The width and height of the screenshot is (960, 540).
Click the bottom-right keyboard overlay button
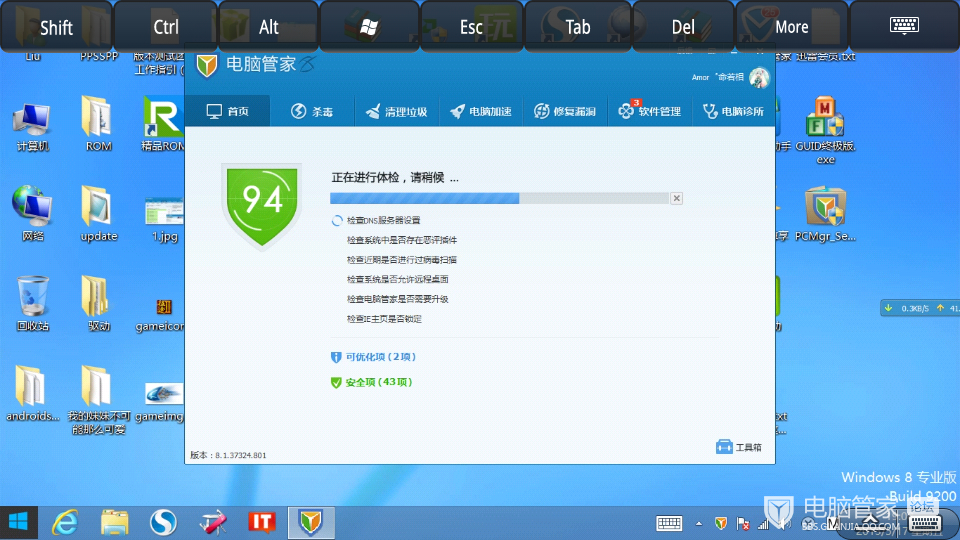924,522
